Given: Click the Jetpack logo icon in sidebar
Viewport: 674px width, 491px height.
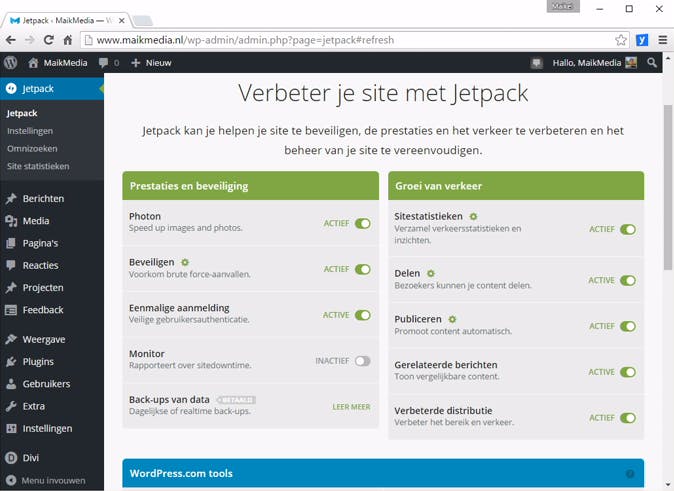Looking at the screenshot, I should (x=11, y=89).
